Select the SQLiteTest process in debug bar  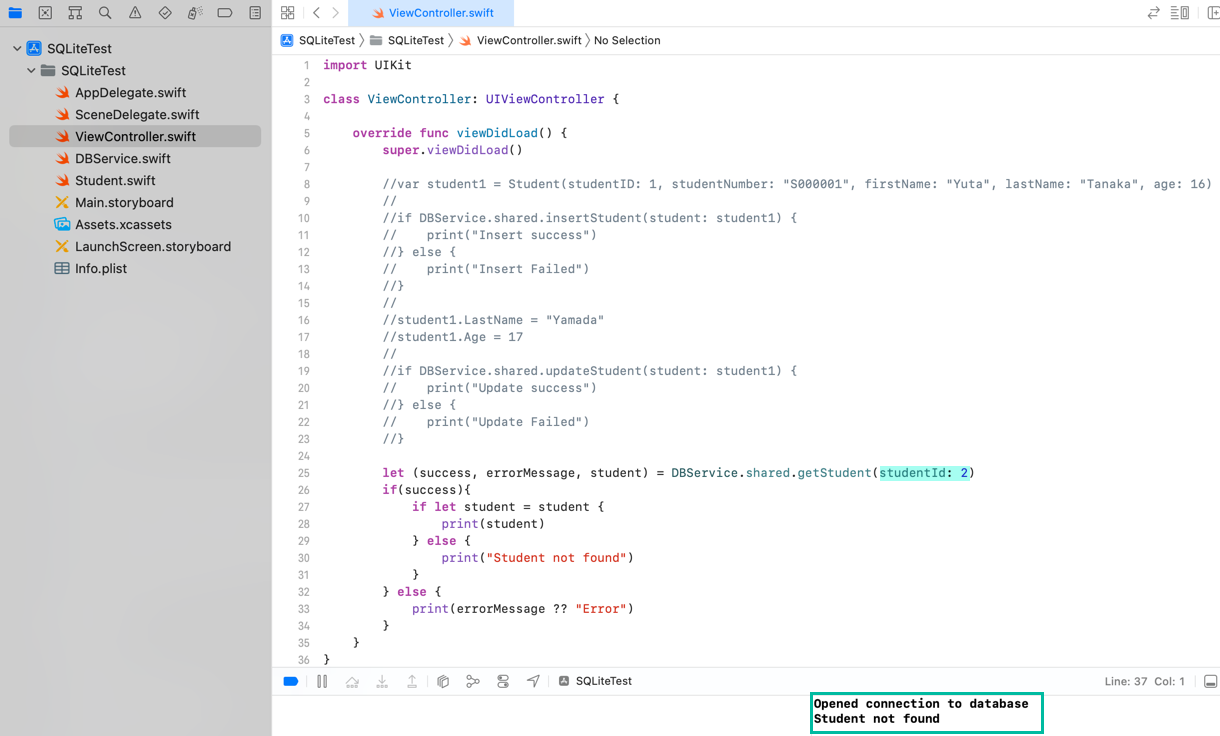tap(595, 681)
